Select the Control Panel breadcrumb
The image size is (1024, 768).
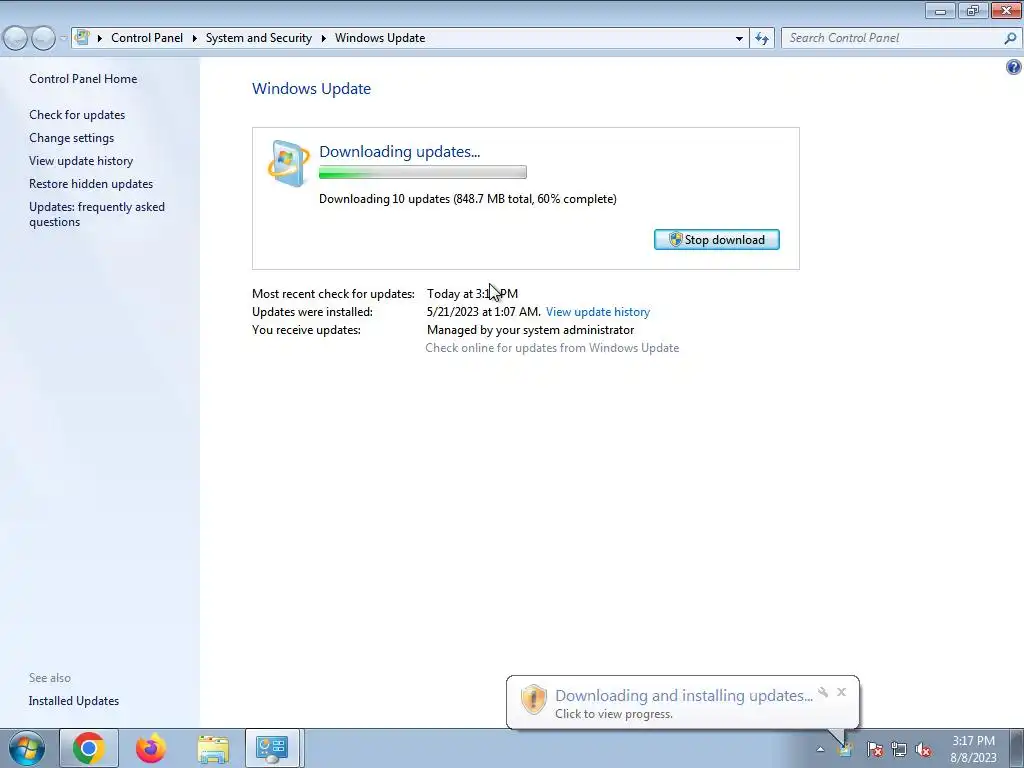click(x=147, y=38)
